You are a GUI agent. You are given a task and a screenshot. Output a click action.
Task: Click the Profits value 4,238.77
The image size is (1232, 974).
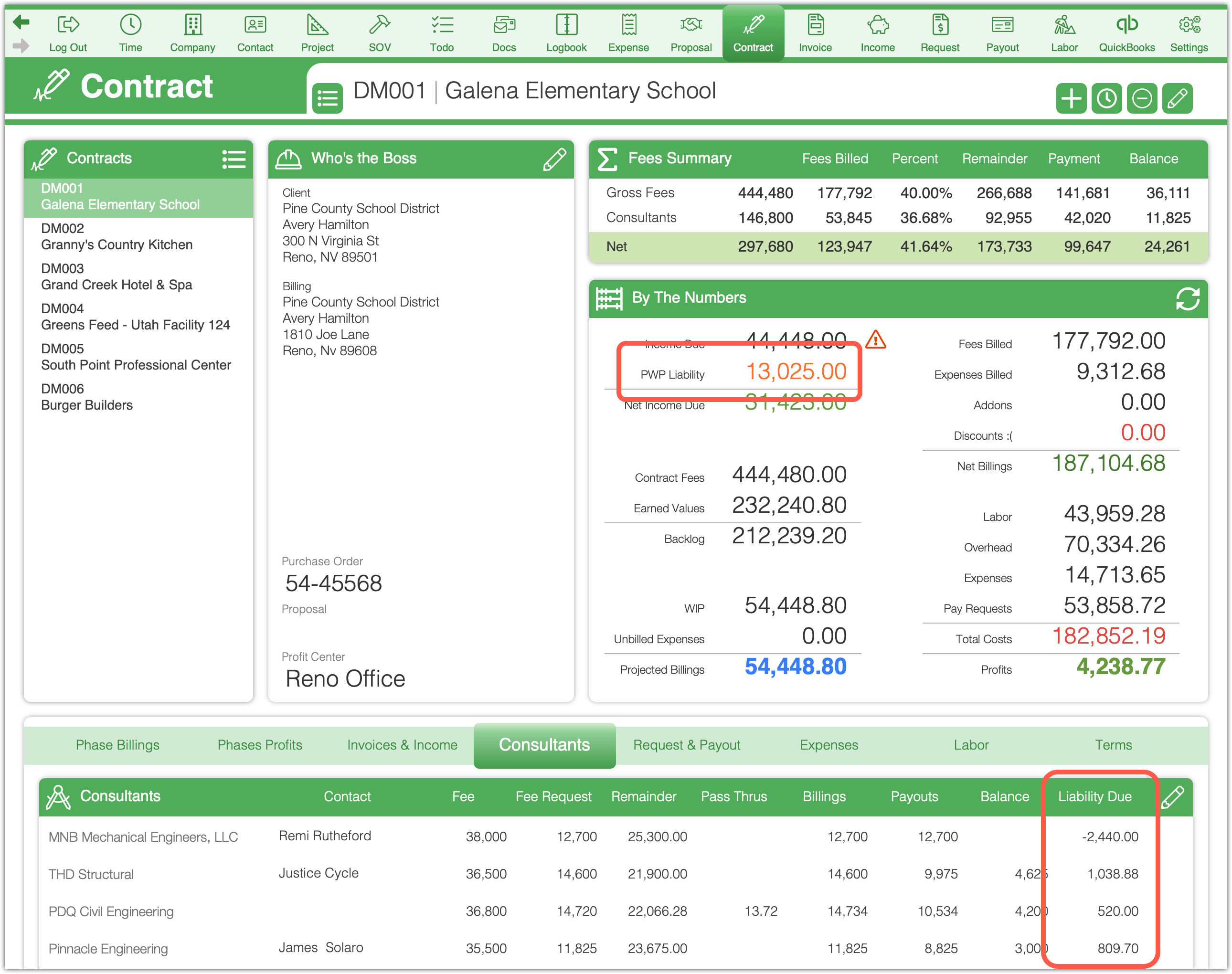[1121, 667]
